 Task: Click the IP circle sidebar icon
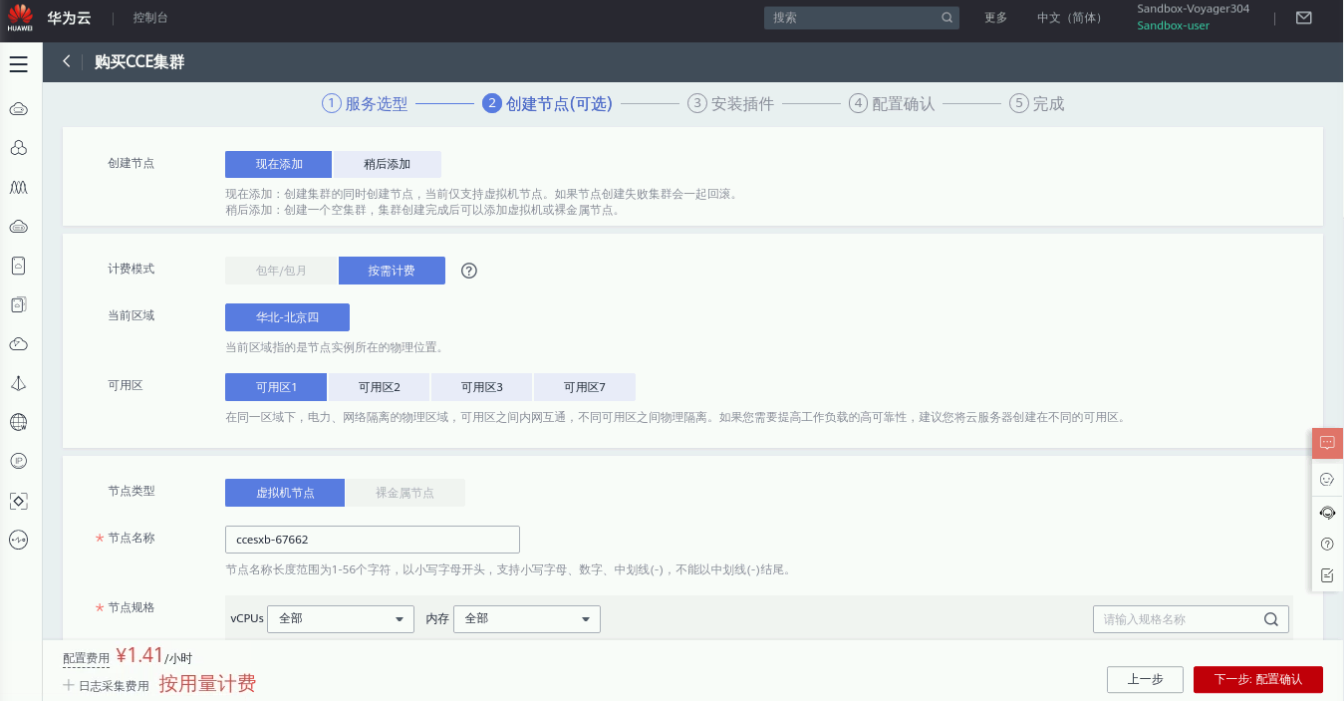(18, 461)
